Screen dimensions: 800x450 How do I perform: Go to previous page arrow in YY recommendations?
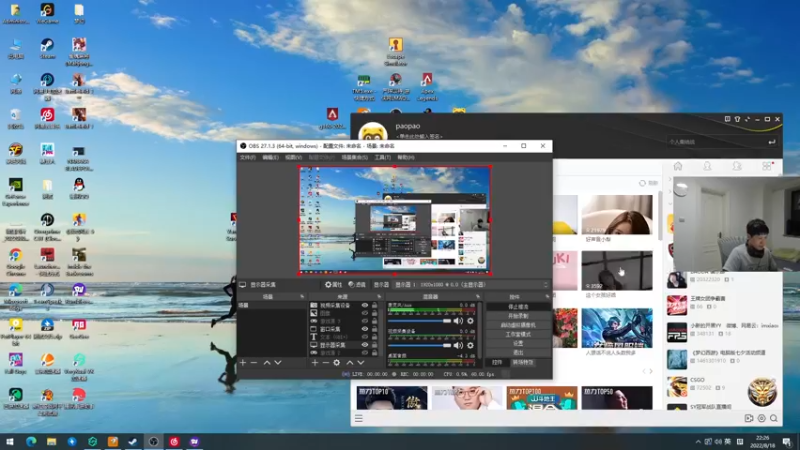coord(644,371)
